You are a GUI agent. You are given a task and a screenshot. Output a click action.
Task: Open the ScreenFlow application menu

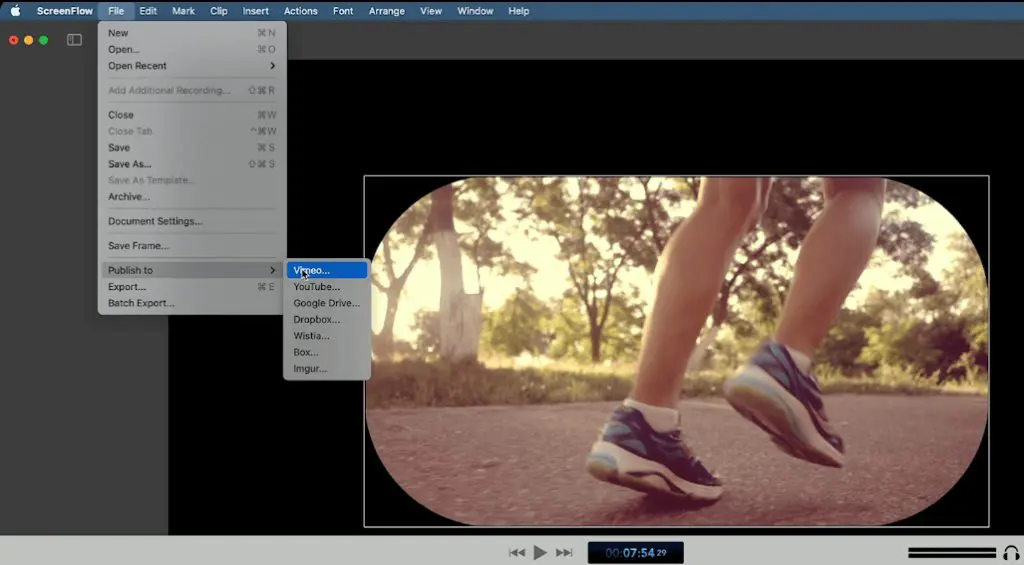click(65, 10)
